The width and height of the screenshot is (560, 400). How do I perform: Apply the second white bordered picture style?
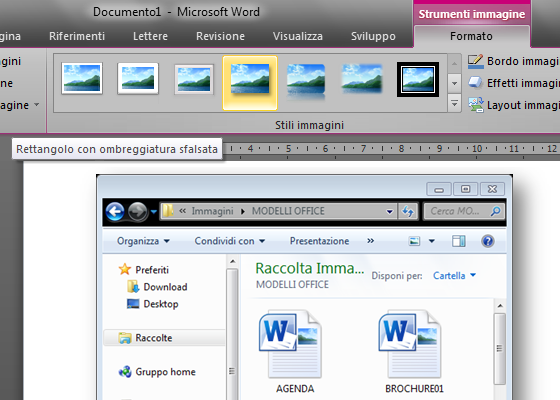coord(138,79)
